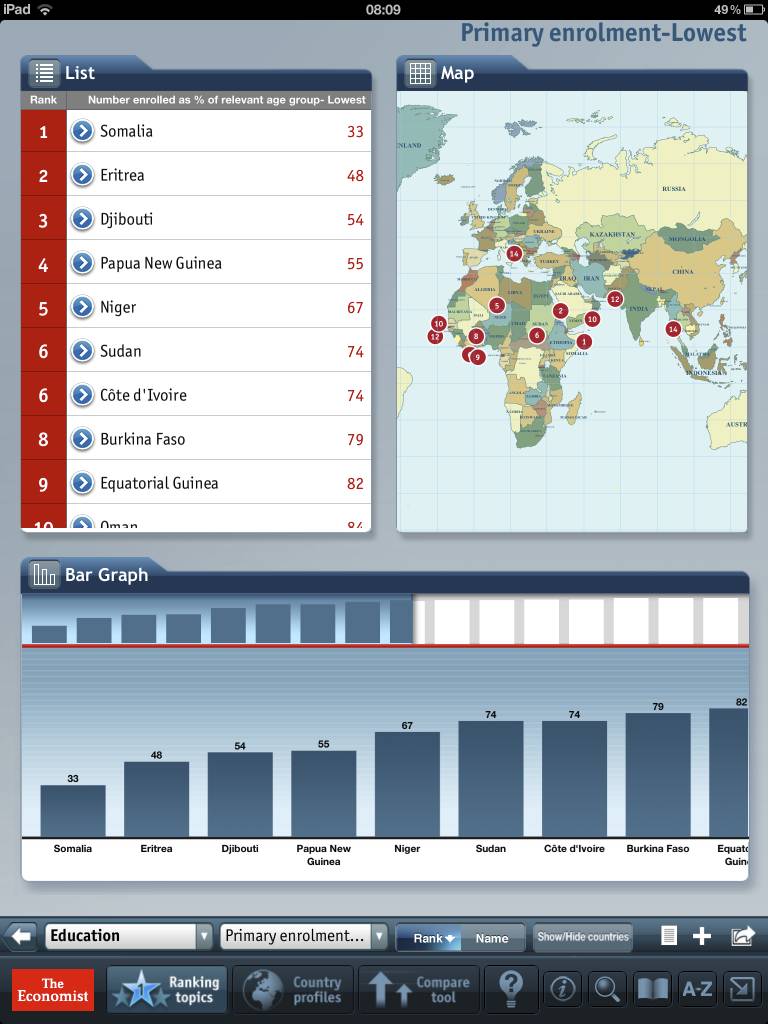
Task: Open the notes page icon
Action: tap(669, 936)
